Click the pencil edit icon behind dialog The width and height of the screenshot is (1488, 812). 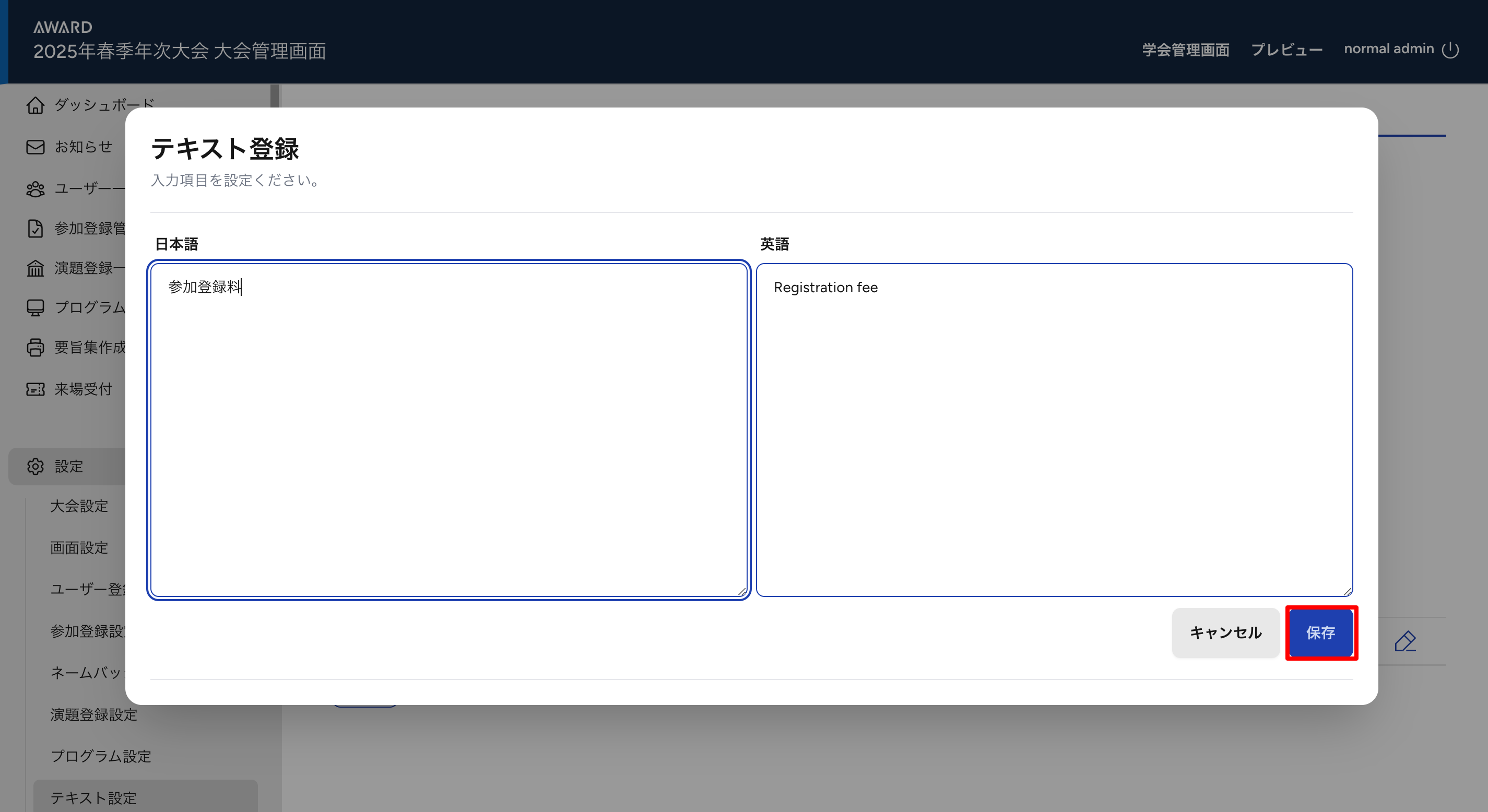[x=1405, y=641]
